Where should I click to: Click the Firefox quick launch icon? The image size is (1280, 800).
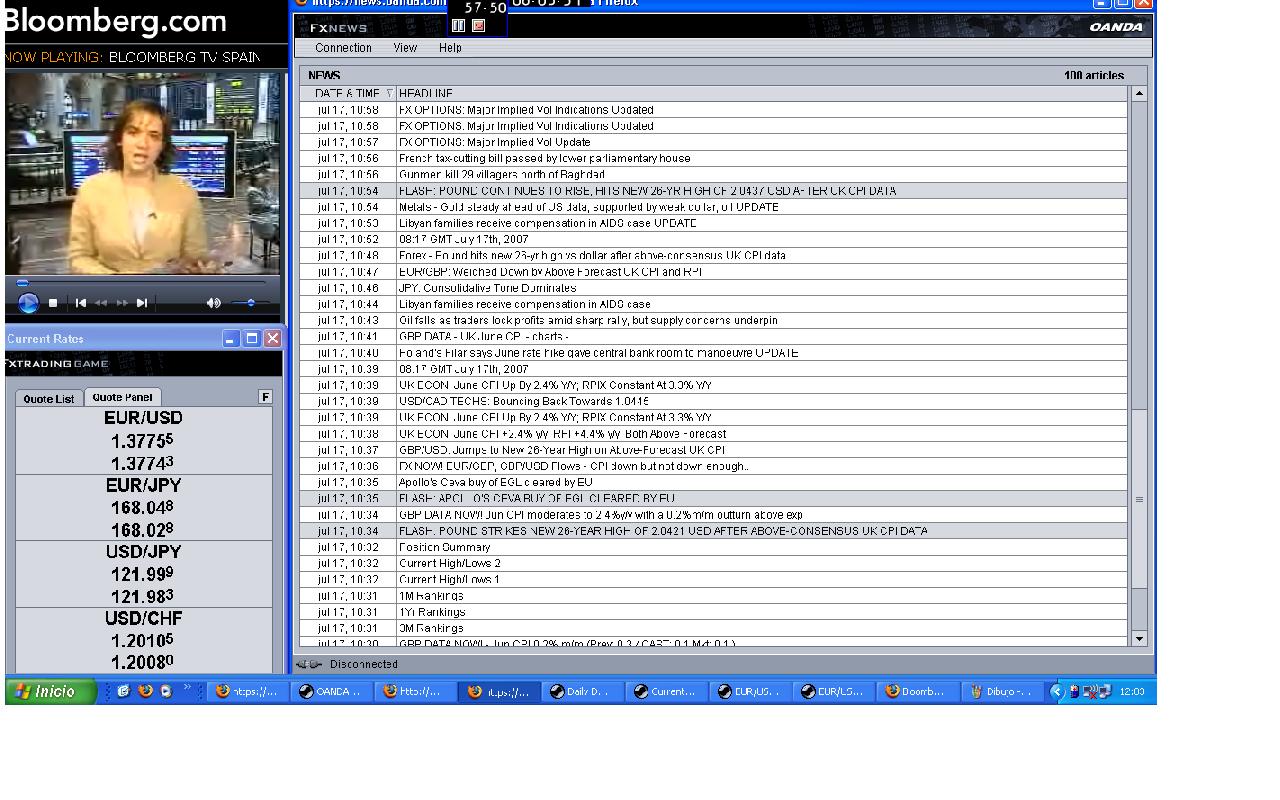coord(145,691)
